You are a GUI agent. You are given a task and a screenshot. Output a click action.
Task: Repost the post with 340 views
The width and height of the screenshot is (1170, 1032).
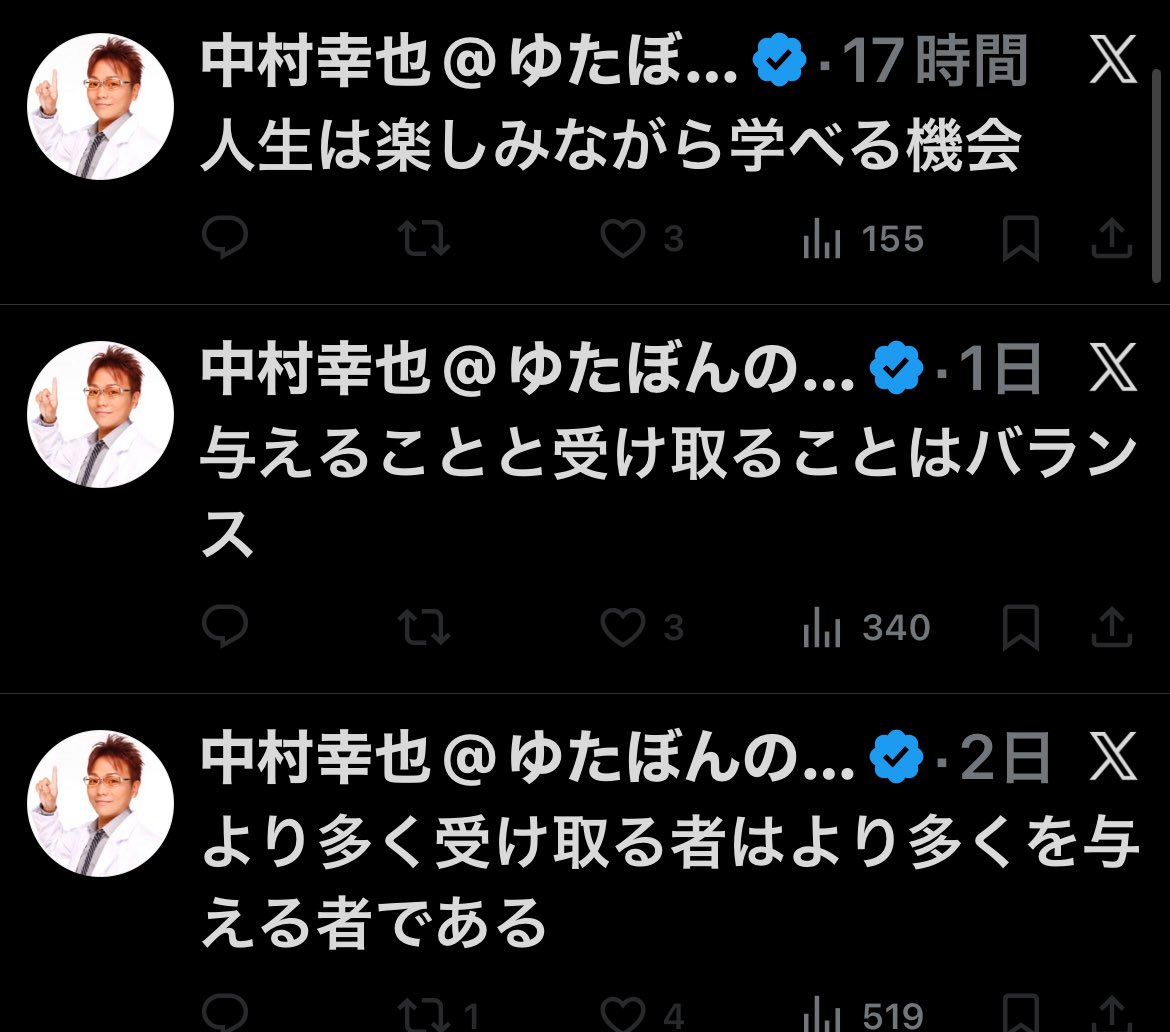(x=424, y=628)
